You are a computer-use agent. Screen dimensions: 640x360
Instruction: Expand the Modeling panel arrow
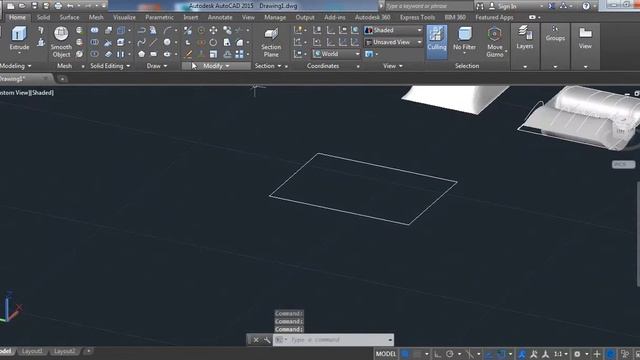[x=29, y=66]
